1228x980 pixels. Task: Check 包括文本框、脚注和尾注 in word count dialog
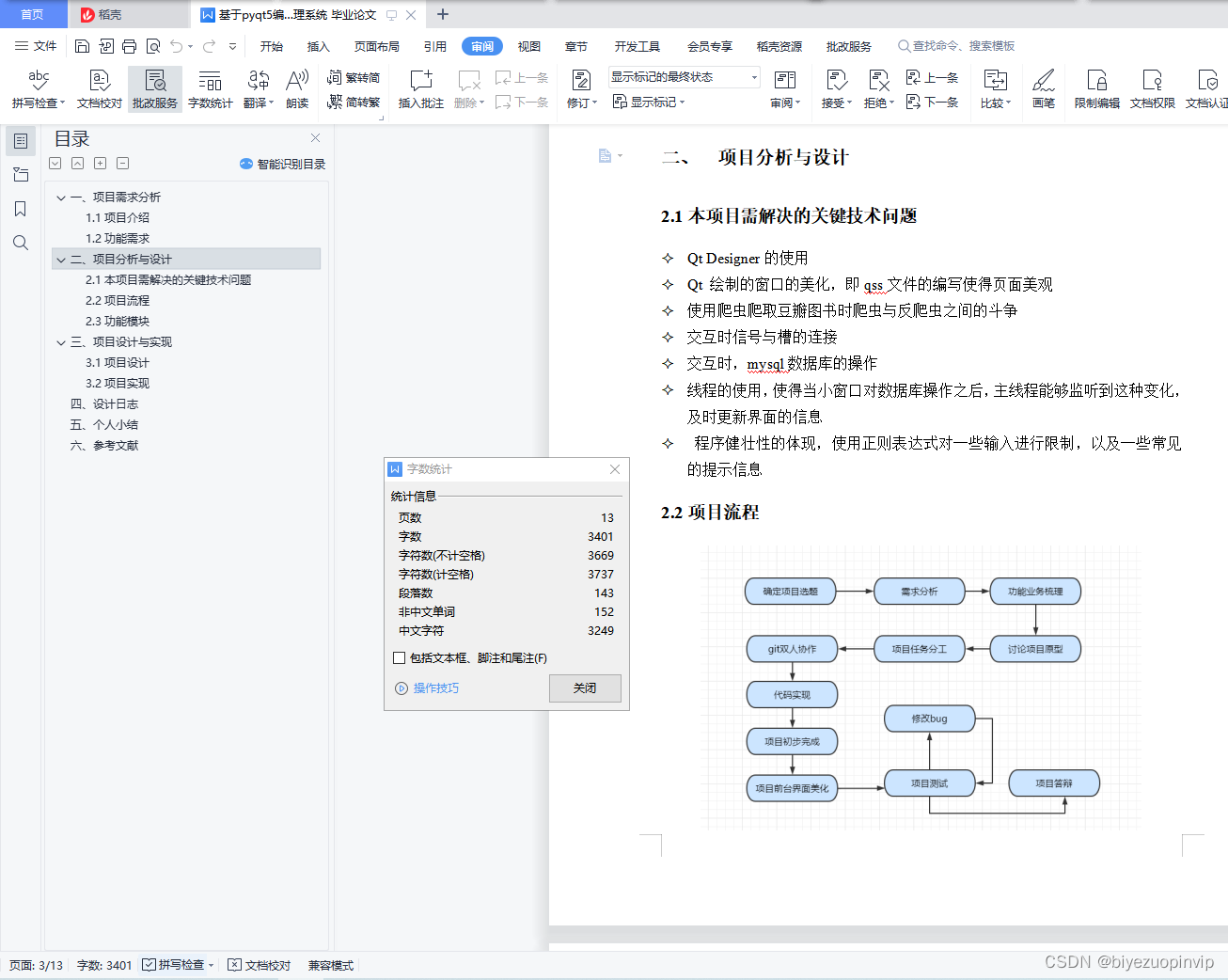click(399, 657)
